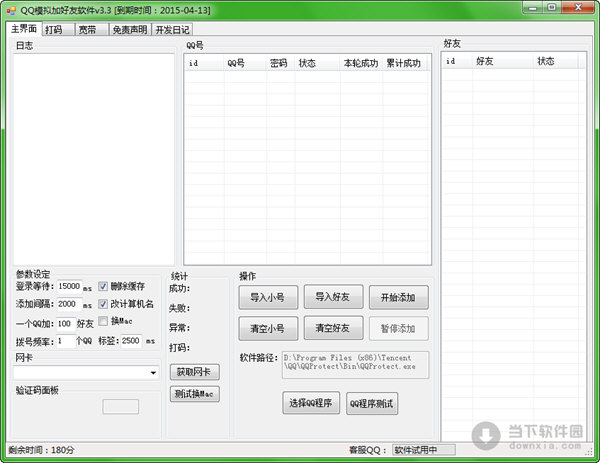This screenshot has height=463, width=600.
Task: Focus the 添加间隔 field showing 2000
Action: pos(69,304)
